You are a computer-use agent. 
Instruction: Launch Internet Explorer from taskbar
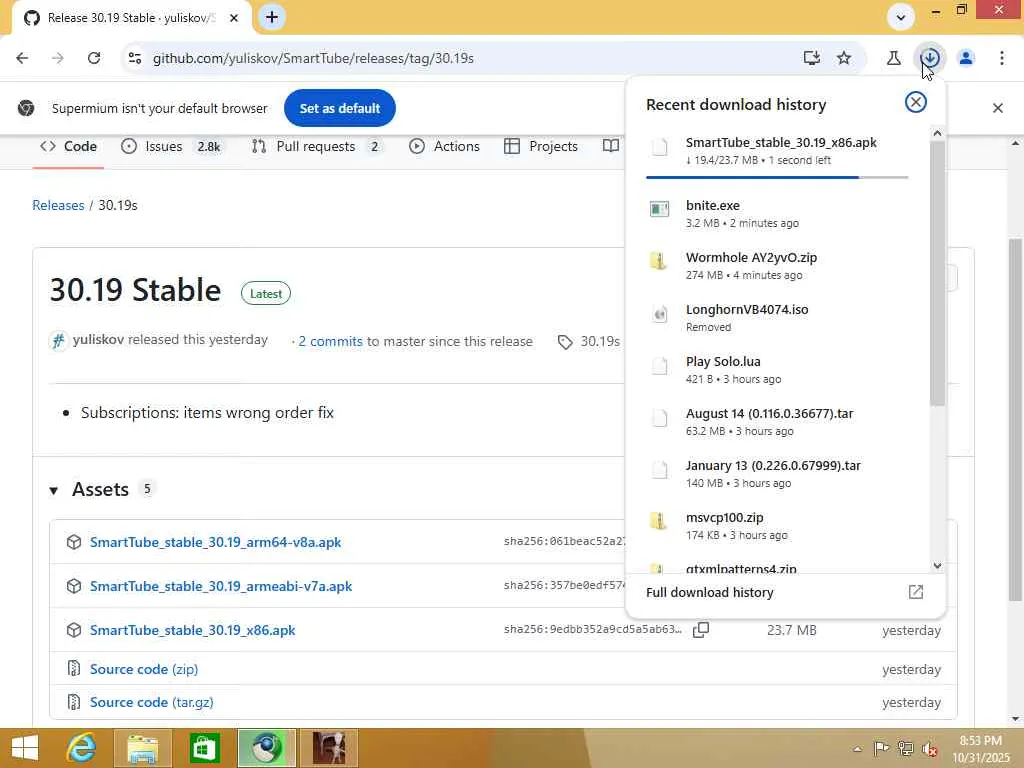pyautogui.click(x=82, y=748)
